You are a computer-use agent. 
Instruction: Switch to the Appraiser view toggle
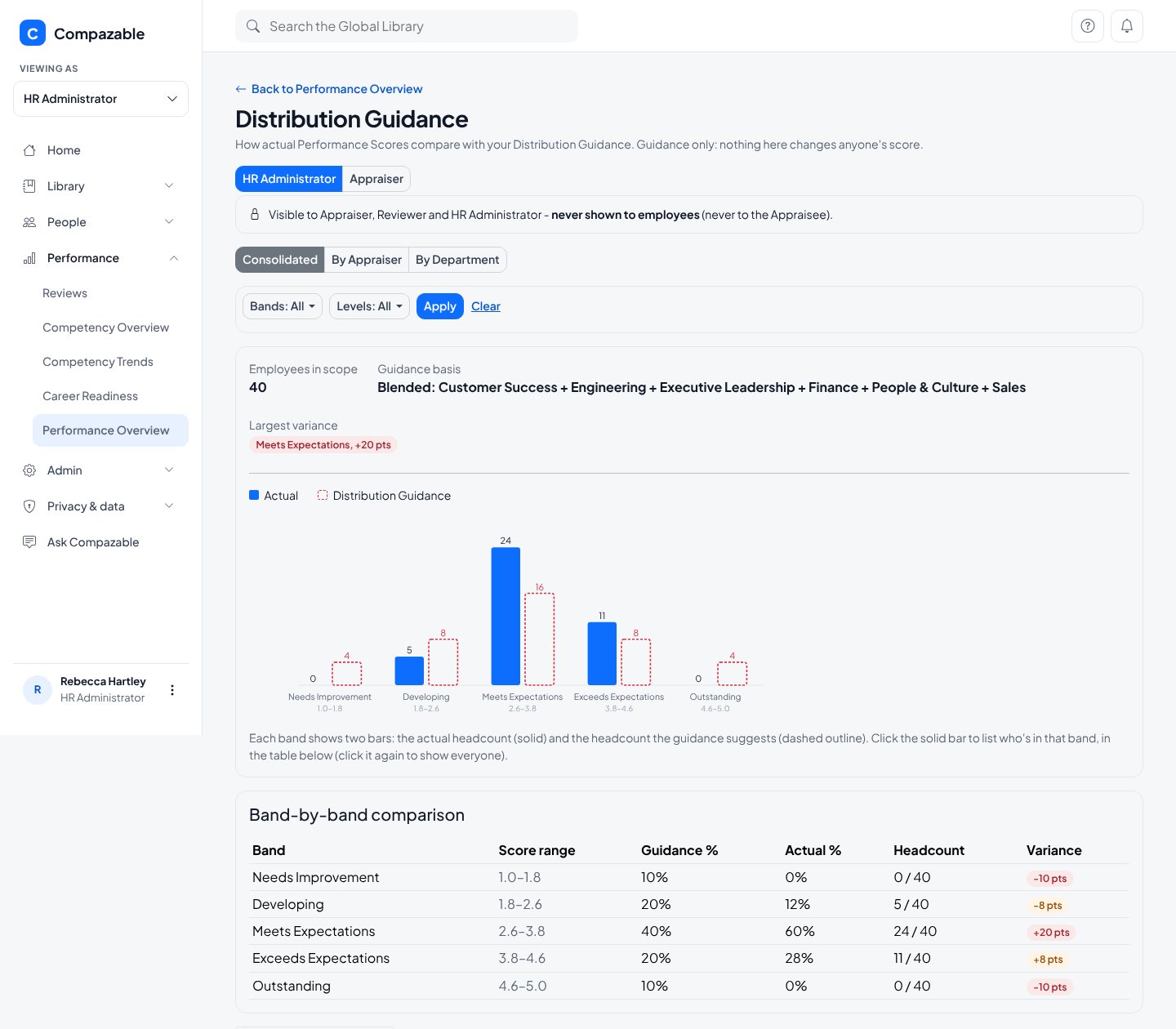(376, 179)
